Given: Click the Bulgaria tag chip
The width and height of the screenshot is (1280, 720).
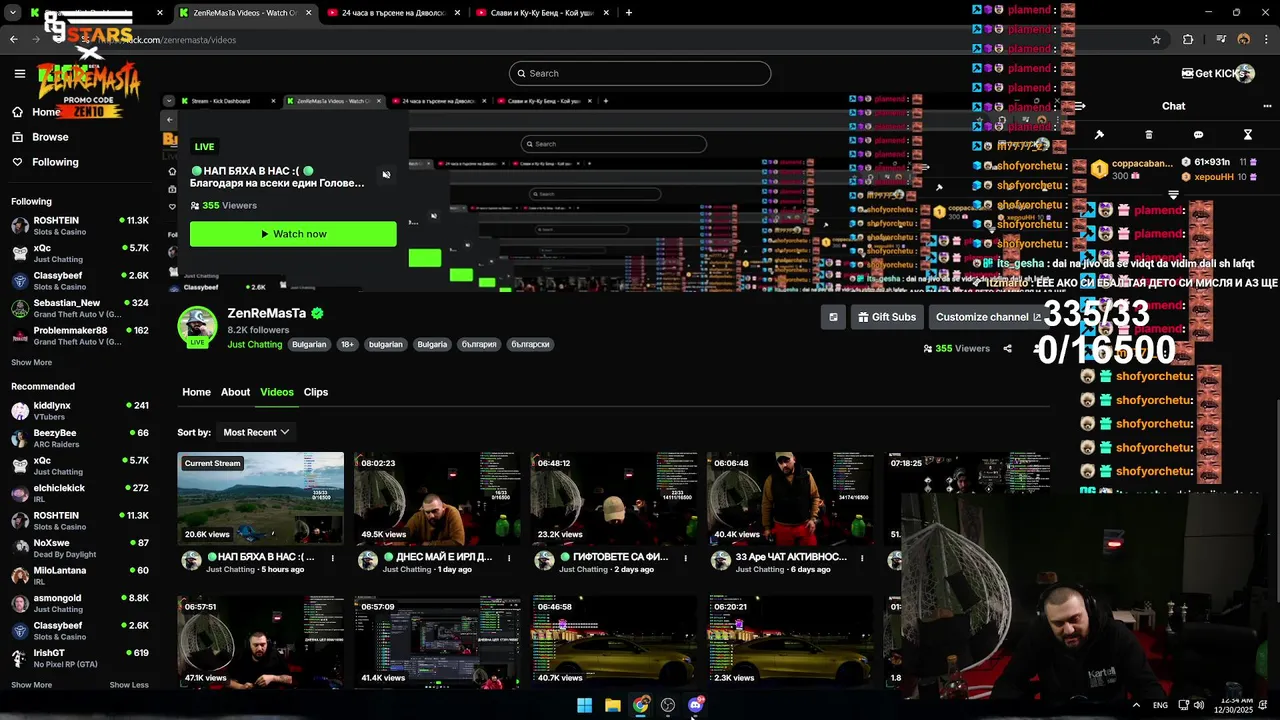Looking at the screenshot, I should tap(432, 345).
